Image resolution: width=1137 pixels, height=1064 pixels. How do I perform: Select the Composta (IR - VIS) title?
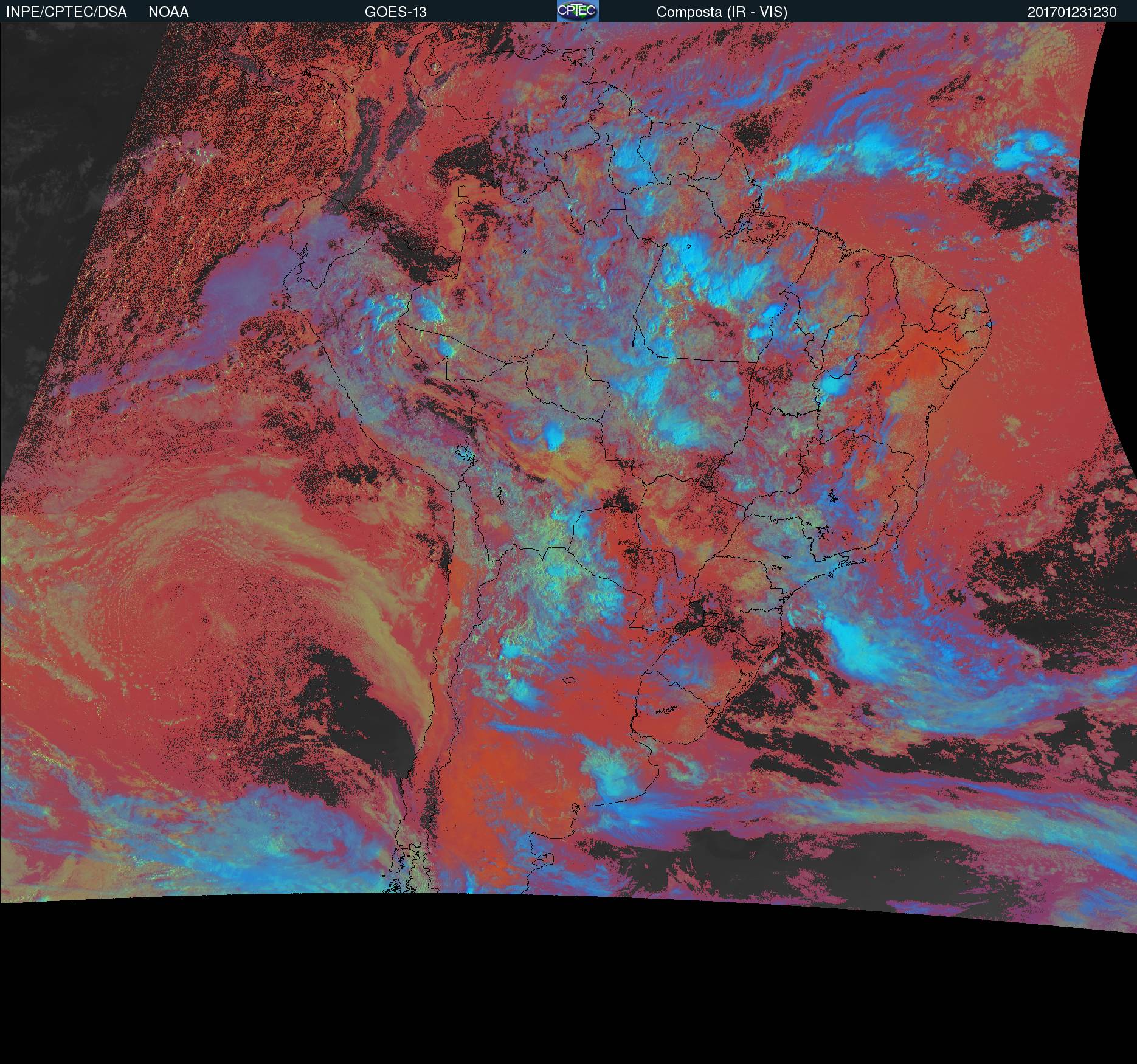(x=722, y=12)
